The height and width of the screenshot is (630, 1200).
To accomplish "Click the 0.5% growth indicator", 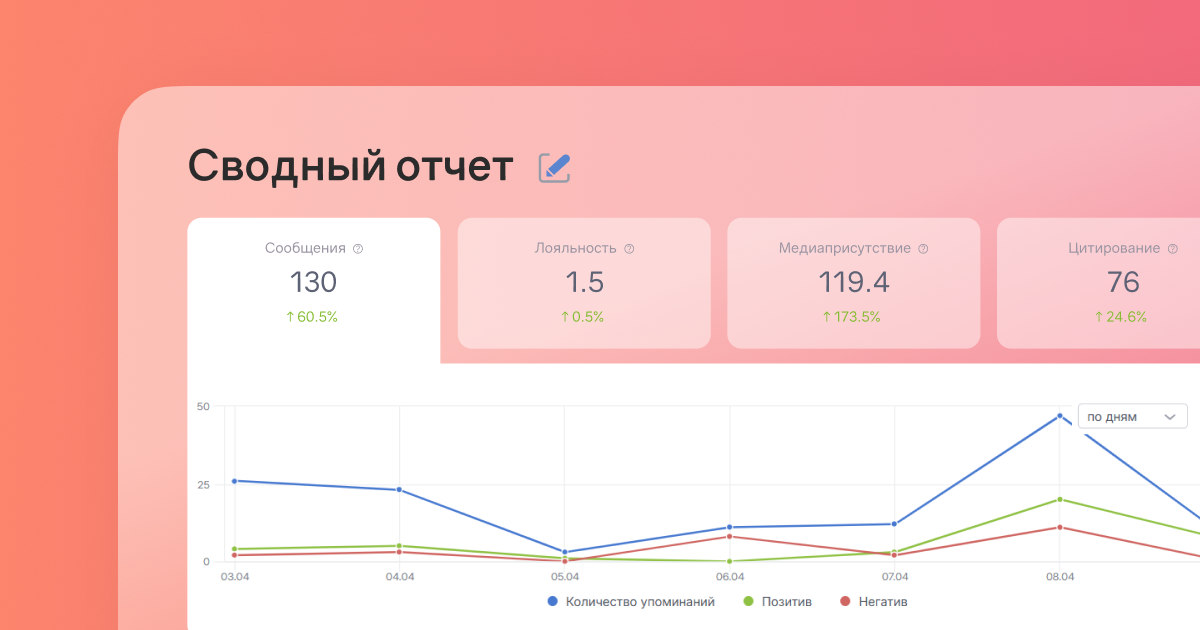I will [582, 317].
